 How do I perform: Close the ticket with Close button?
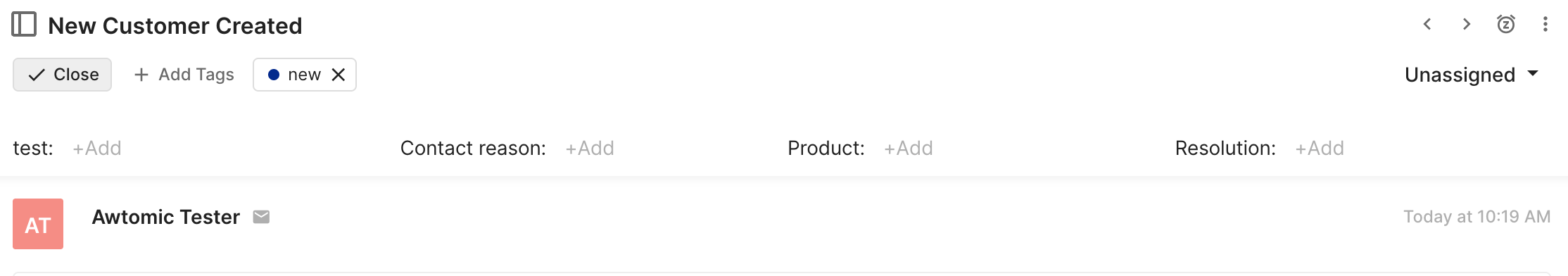(x=63, y=75)
